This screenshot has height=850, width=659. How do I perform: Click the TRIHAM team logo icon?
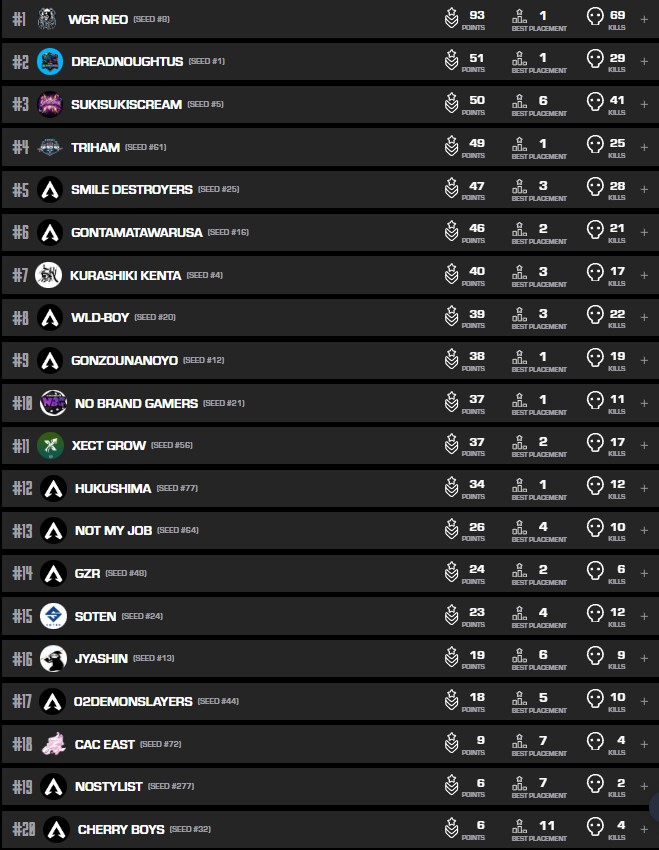(50, 147)
